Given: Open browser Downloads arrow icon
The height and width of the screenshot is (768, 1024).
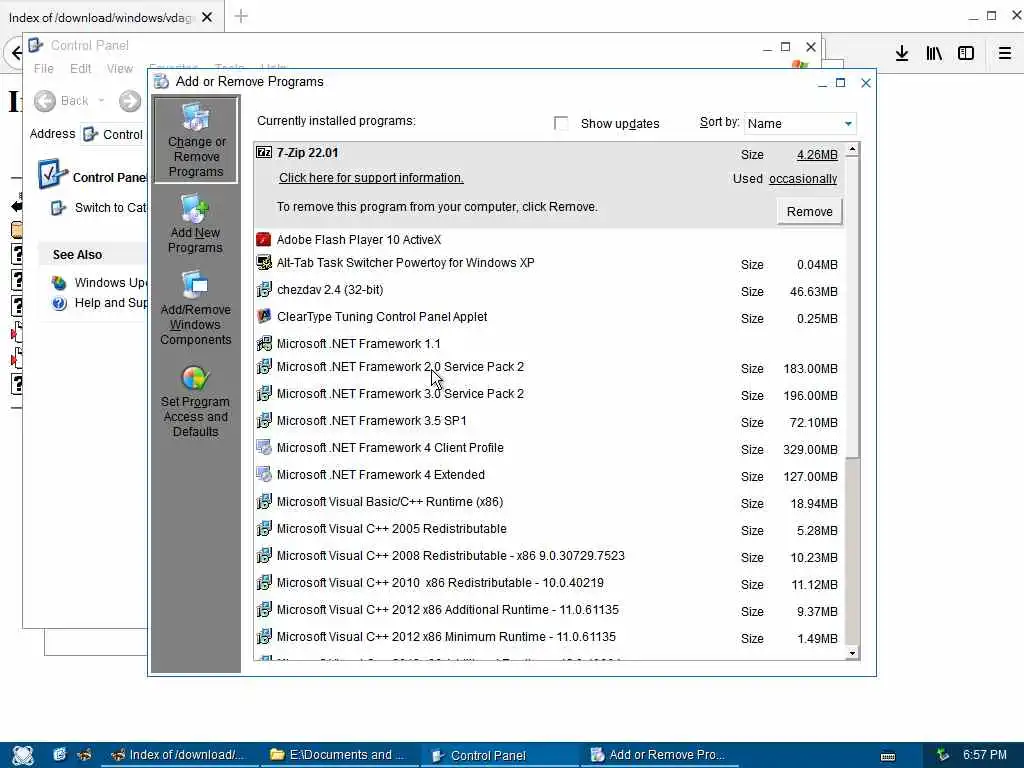Looking at the screenshot, I should [902, 53].
